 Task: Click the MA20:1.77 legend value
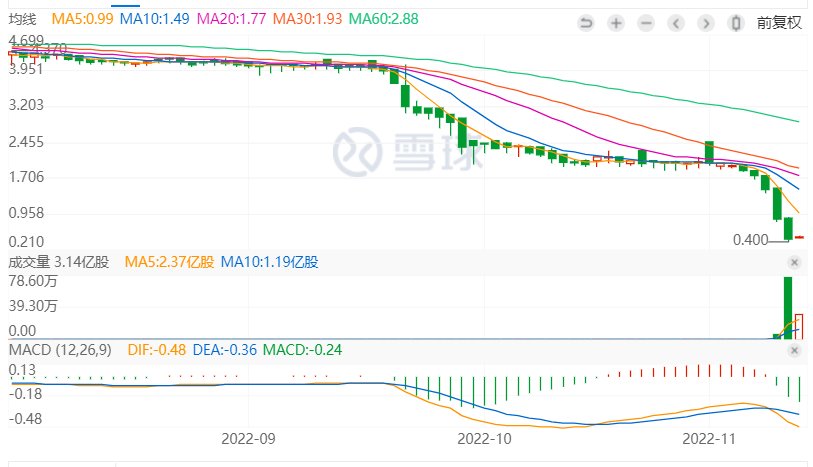click(x=231, y=19)
